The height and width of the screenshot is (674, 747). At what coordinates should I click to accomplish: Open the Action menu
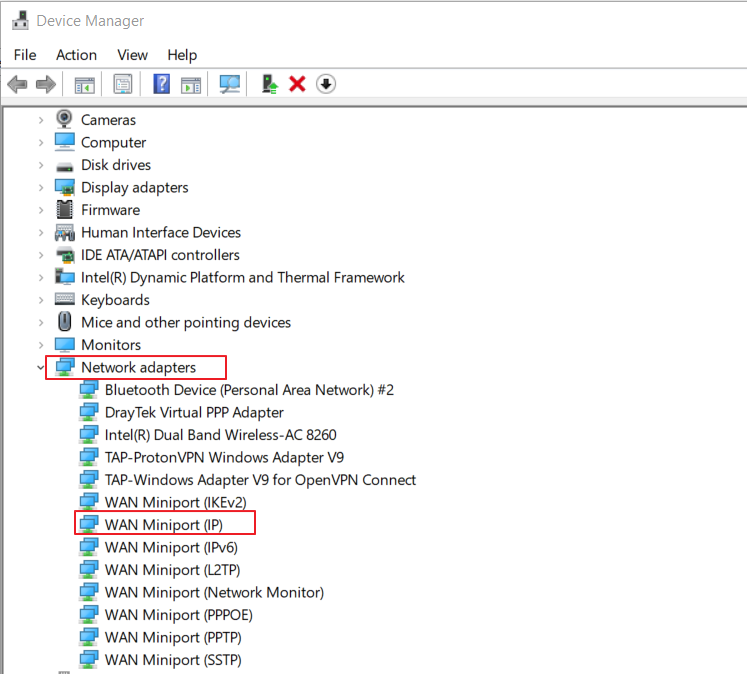pyautogui.click(x=76, y=55)
